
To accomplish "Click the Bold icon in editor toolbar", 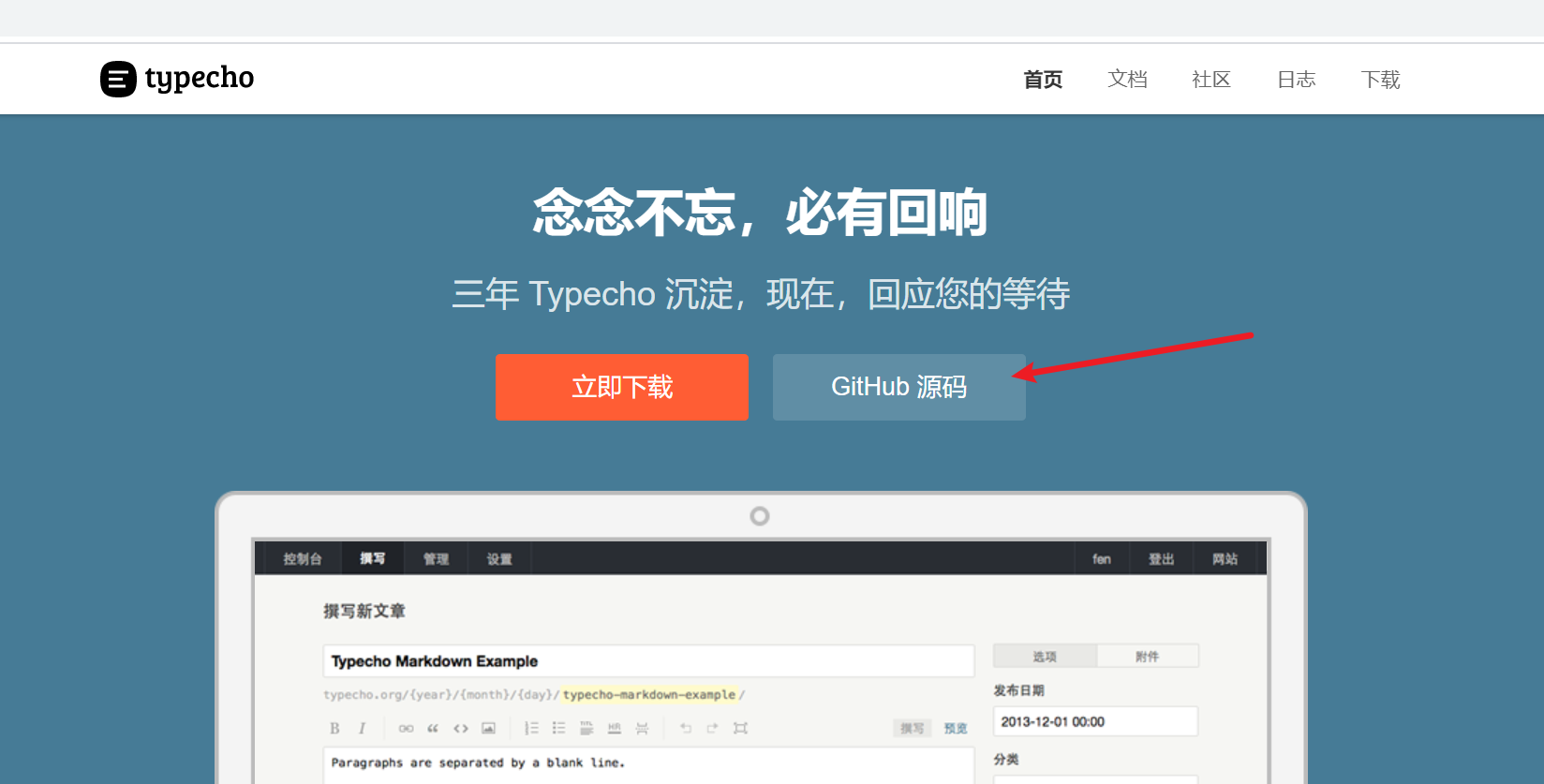I will click(x=334, y=728).
